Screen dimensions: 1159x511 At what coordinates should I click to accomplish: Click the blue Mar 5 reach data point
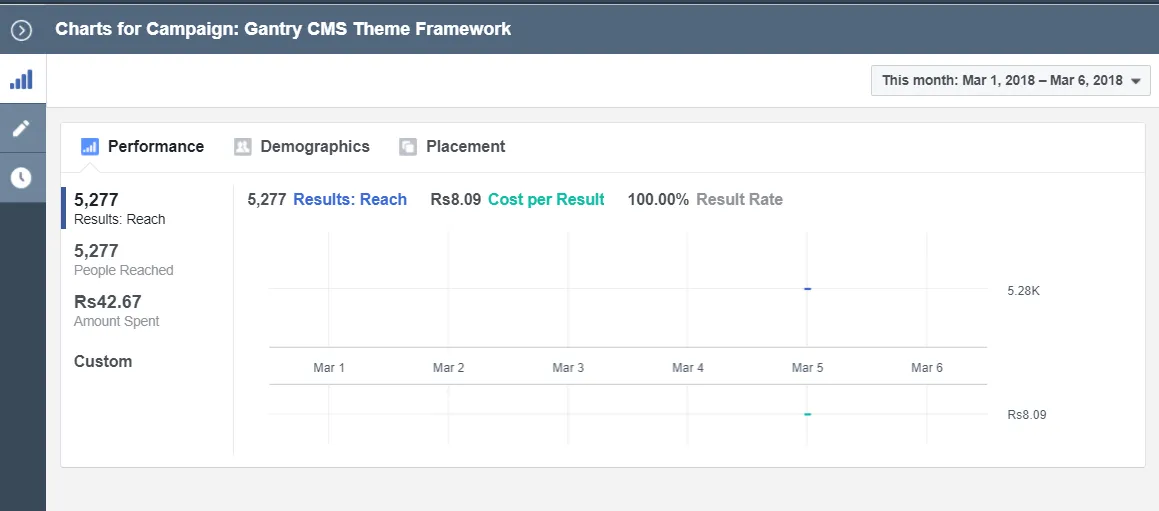click(807, 288)
